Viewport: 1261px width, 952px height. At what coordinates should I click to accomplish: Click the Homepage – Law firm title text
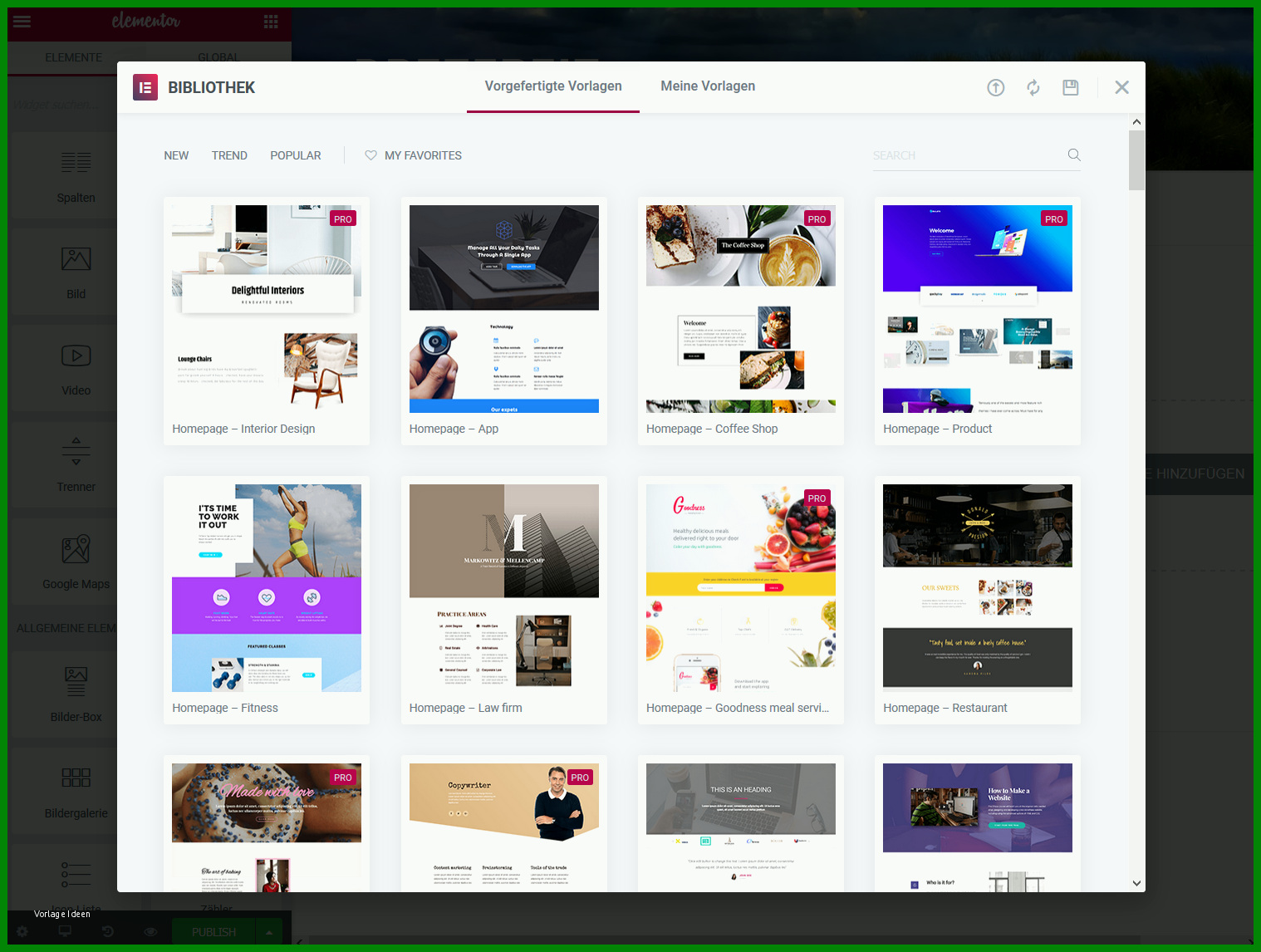click(466, 708)
